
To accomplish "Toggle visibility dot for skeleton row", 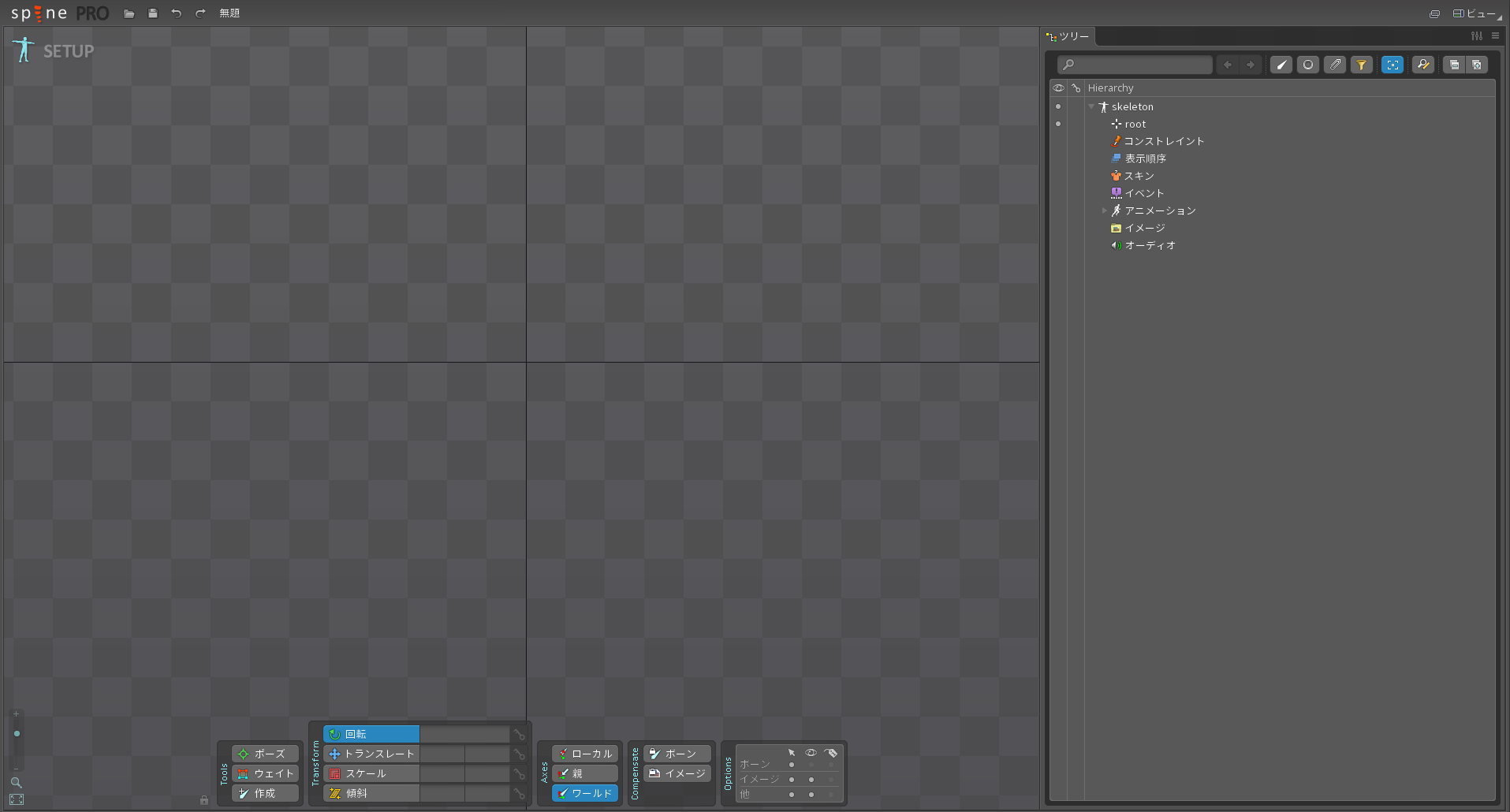I will 1058,106.
